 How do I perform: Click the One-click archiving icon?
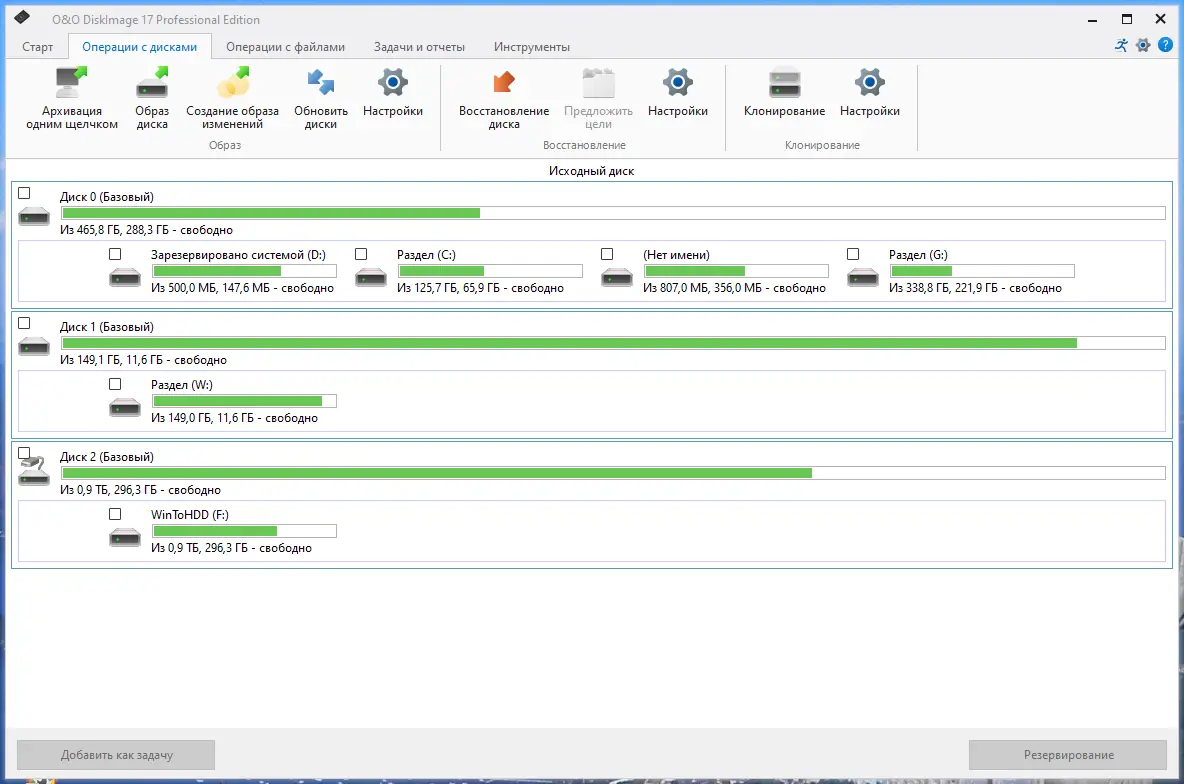pyautogui.click(x=71, y=82)
